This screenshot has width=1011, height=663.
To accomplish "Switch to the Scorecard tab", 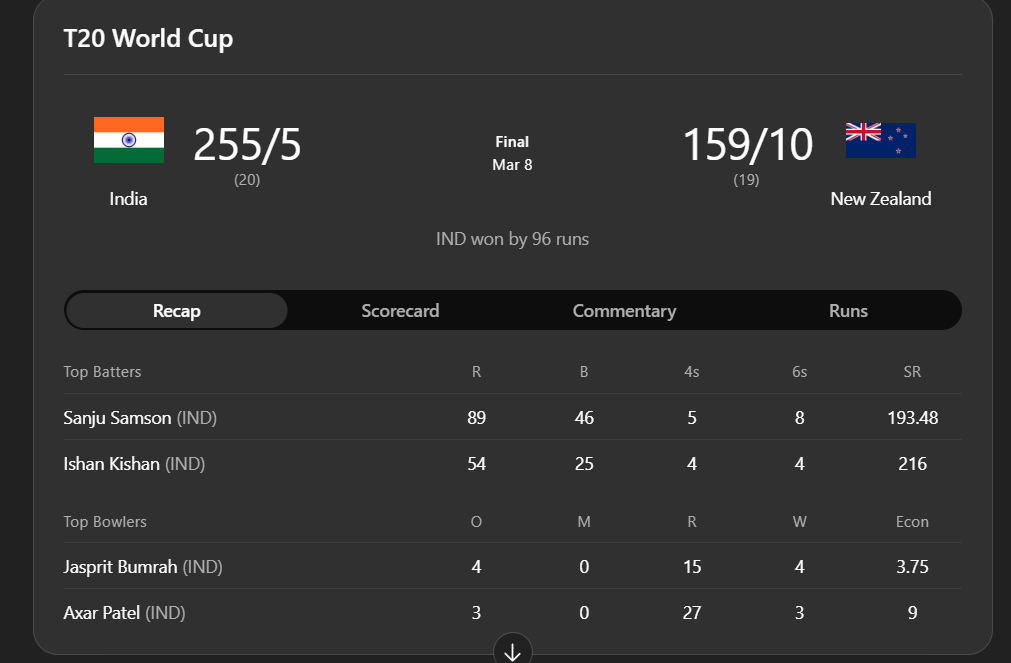I will tap(400, 311).
